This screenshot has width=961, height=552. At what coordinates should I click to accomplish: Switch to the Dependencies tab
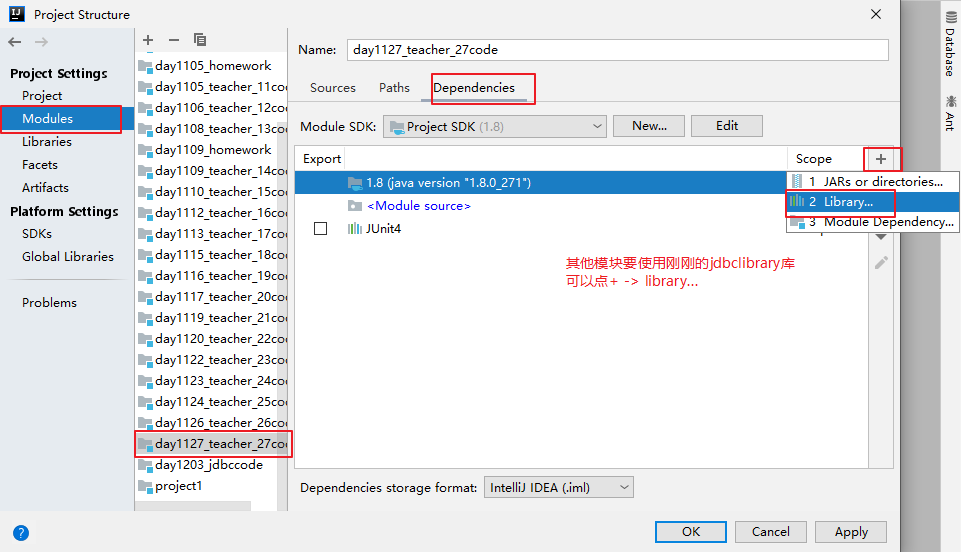click(474, 88)
